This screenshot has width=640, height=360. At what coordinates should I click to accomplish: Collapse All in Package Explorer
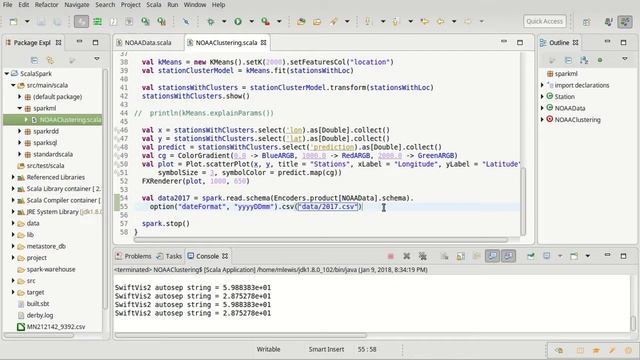point(34,60)
